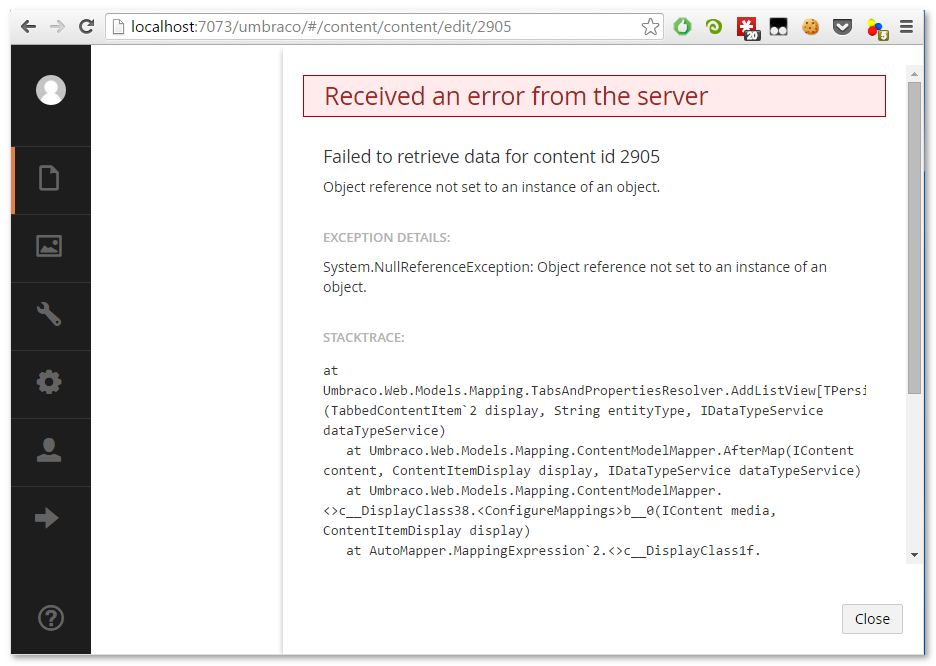Click the 'Received an error from the server' heading
936x666 pixels.
pos(516,96)
